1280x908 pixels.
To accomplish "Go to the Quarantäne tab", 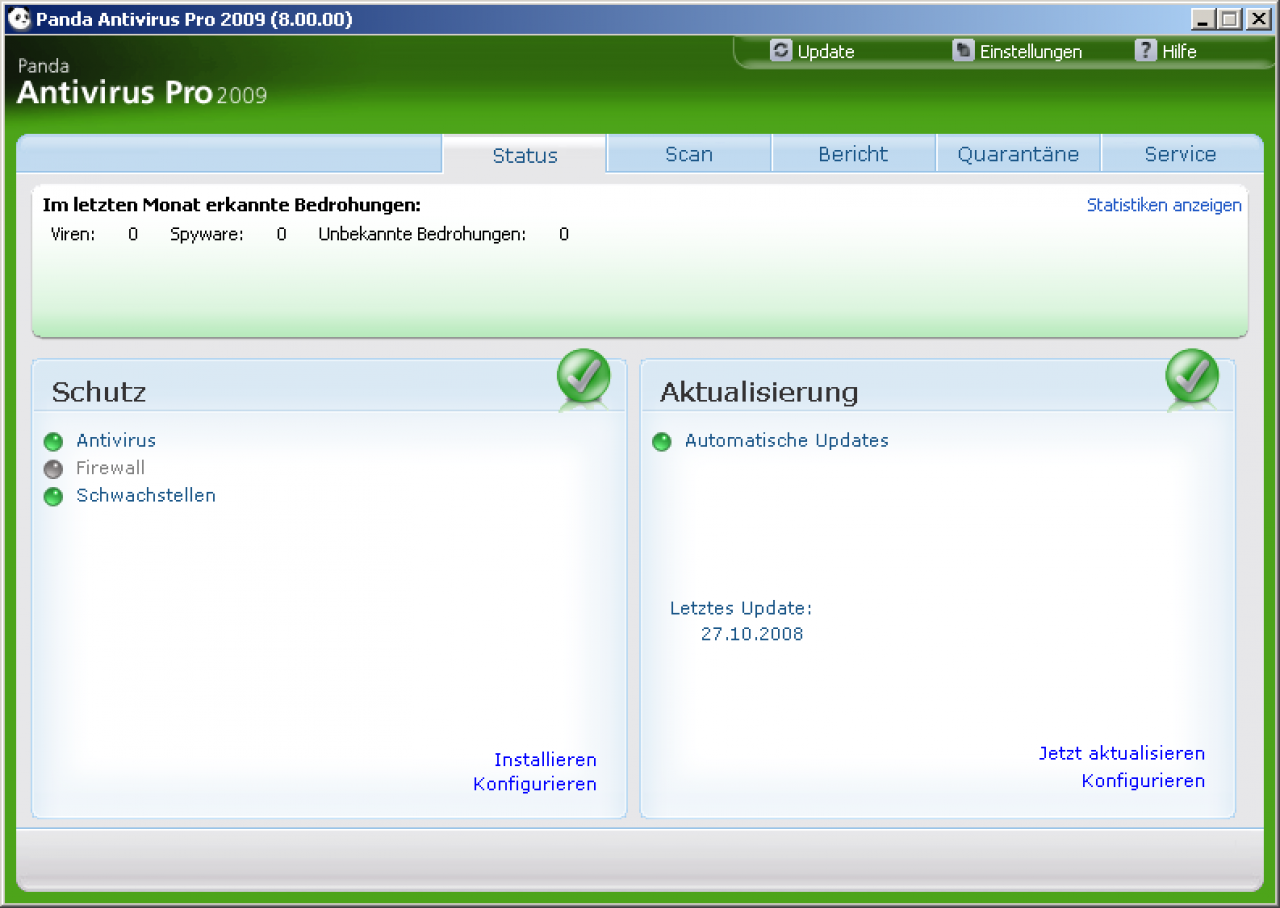I will (x=1018, y=154).
